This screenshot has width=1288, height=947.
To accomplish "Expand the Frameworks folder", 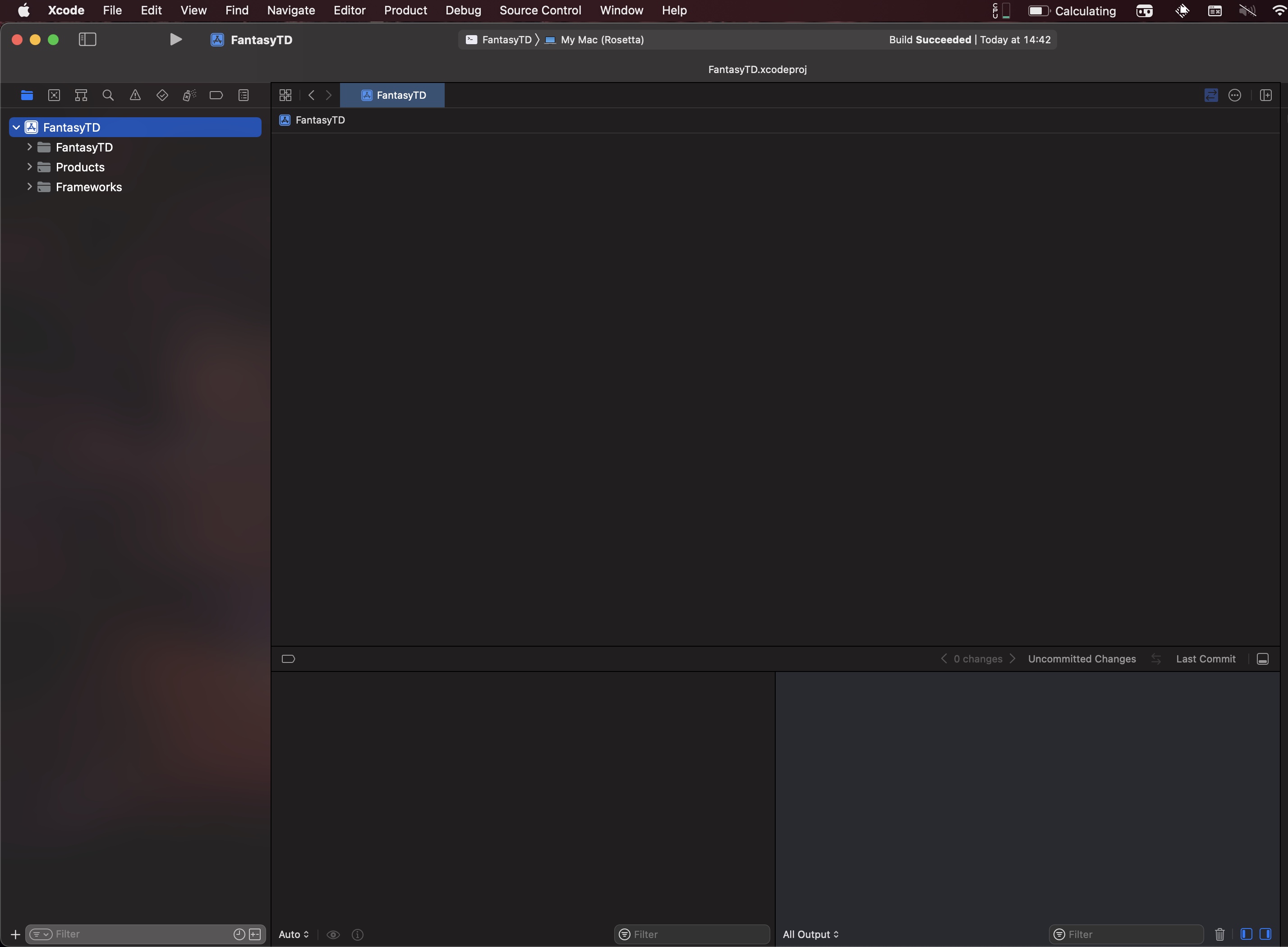I will click(x=29, y=187).
